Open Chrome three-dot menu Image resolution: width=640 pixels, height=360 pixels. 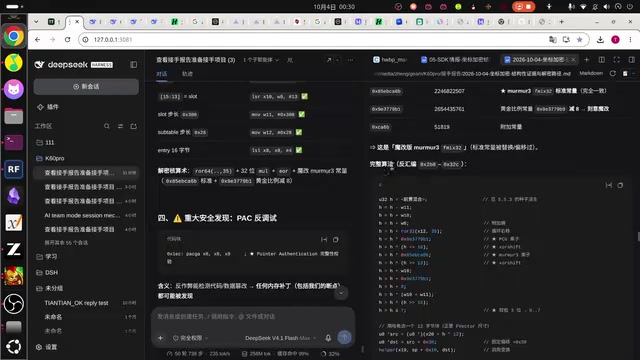tap(631, 40)
